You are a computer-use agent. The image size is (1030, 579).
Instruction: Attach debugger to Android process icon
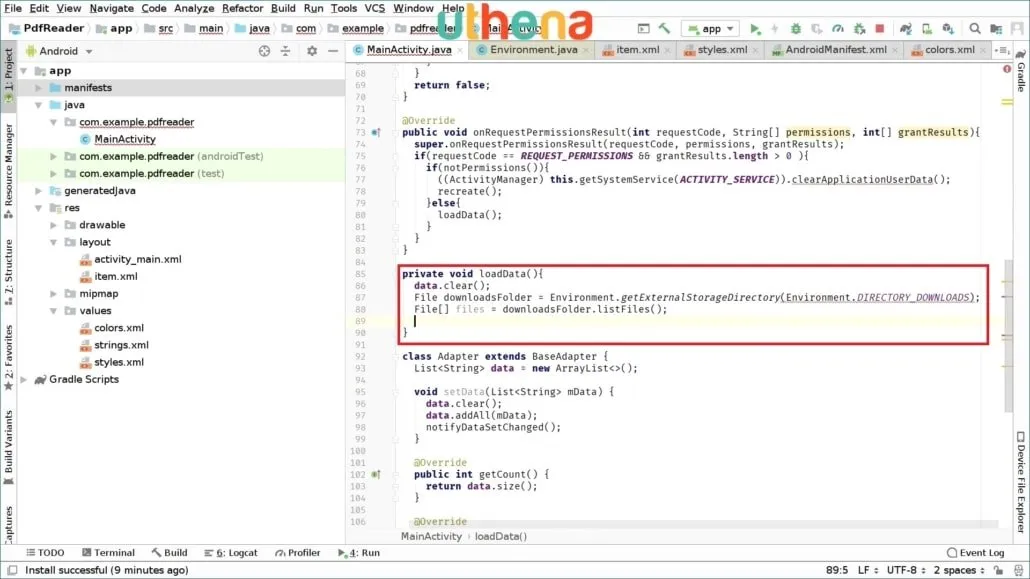[x=859, y=29]
